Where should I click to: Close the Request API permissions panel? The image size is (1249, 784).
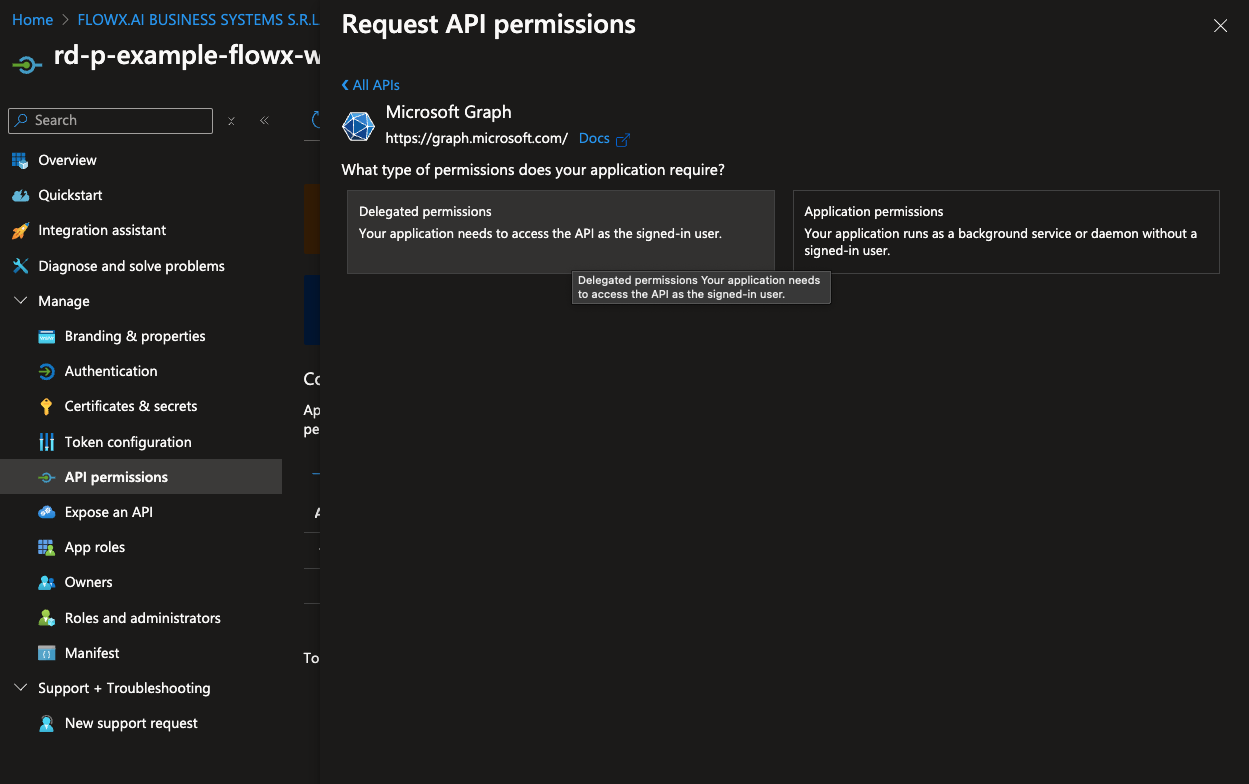tap(1220, 26)
